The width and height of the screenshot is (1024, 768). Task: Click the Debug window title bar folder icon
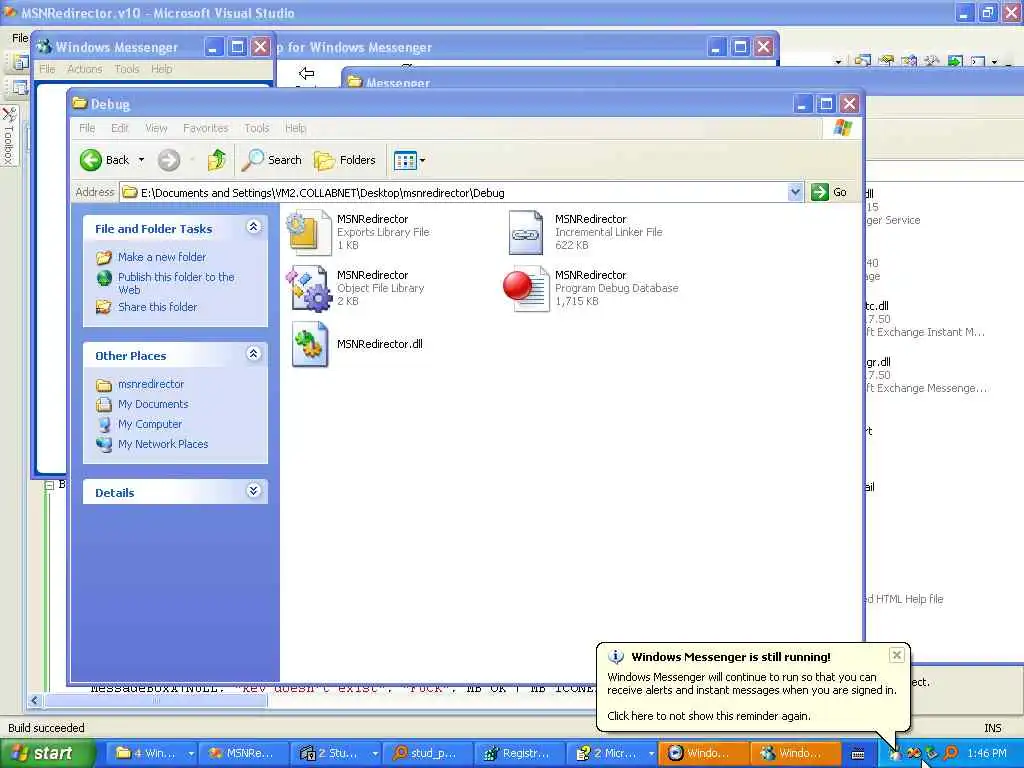80,103
